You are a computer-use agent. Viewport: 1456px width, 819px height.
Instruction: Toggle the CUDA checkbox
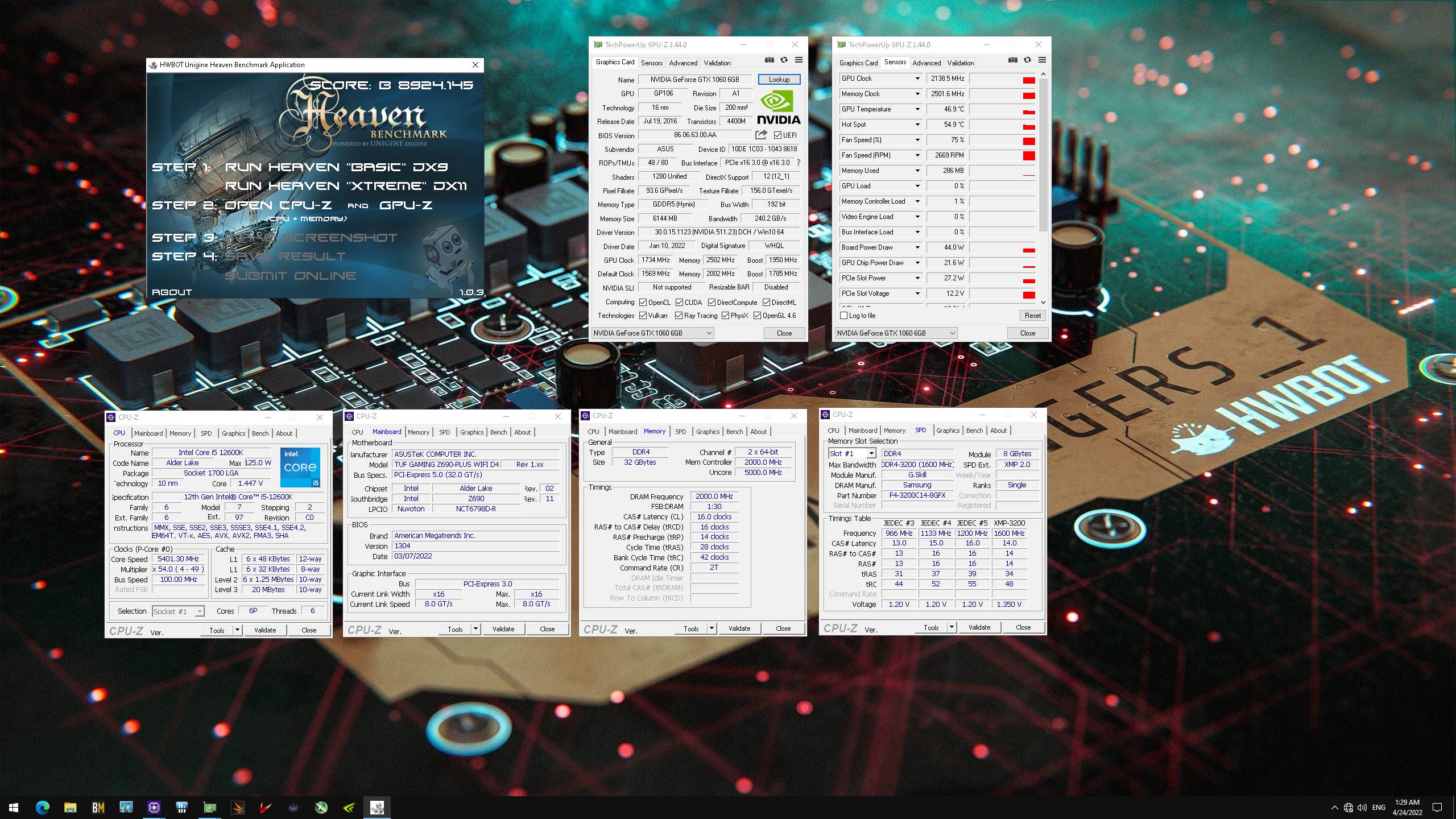coord(679,302)
